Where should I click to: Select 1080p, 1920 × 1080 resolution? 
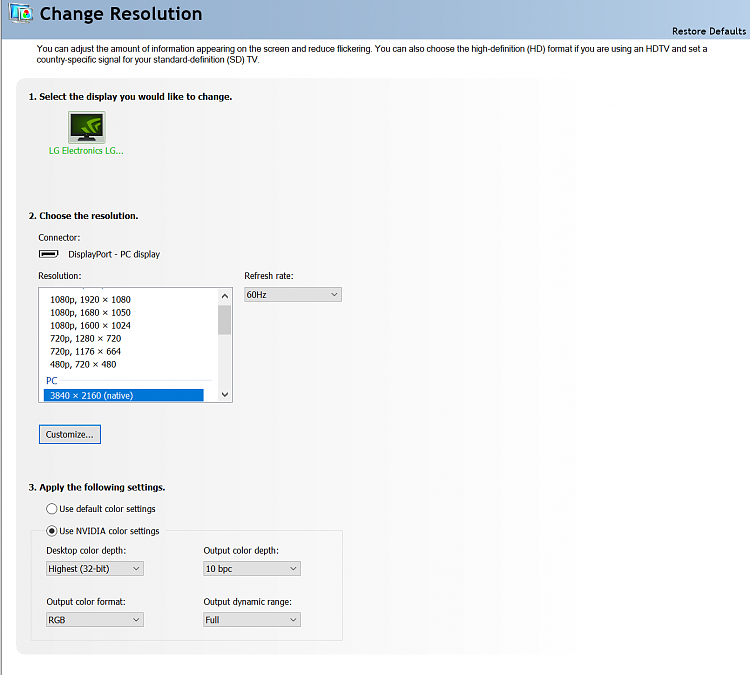point(90,299)
